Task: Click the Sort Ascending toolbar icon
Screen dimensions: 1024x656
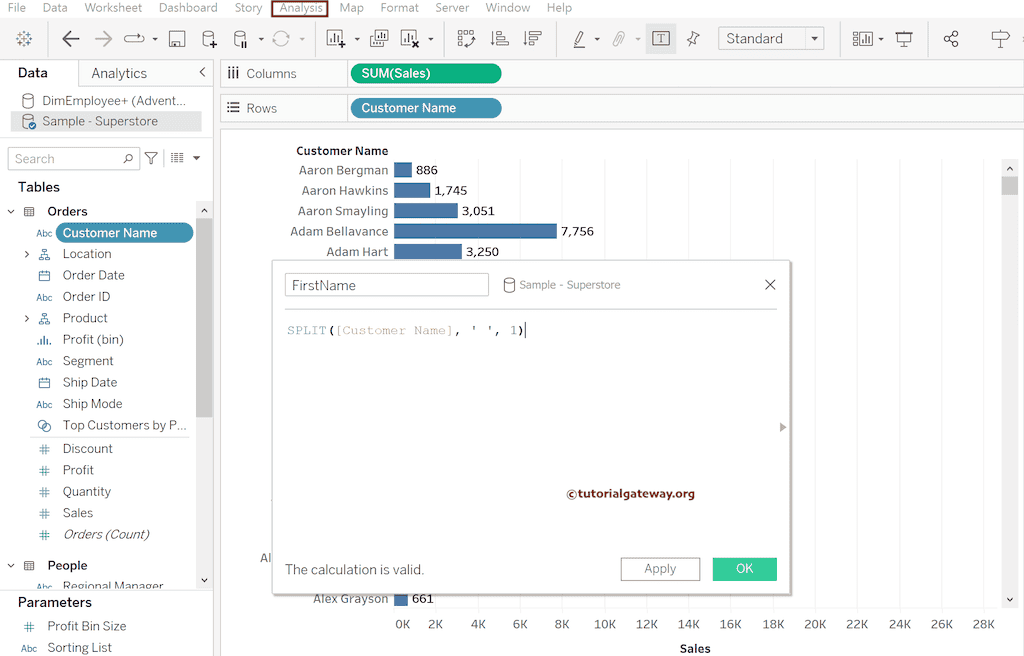Action: 498,39
